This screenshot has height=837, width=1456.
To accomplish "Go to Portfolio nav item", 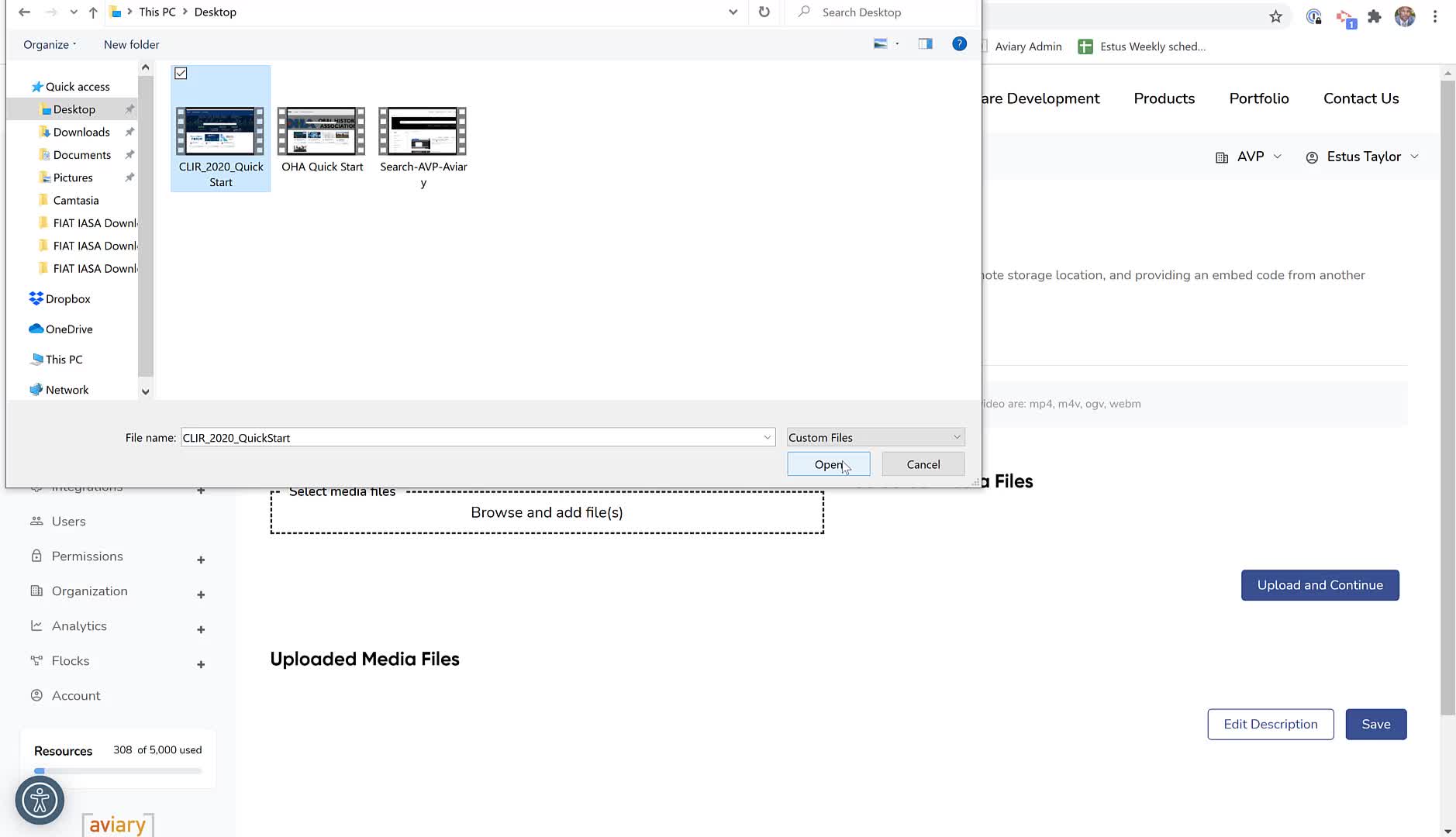I will (x=1259, y=98).
